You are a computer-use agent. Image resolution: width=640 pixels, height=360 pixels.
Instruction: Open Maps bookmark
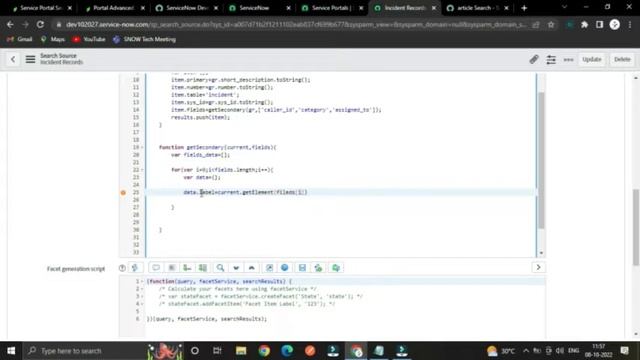coord(53,39)
